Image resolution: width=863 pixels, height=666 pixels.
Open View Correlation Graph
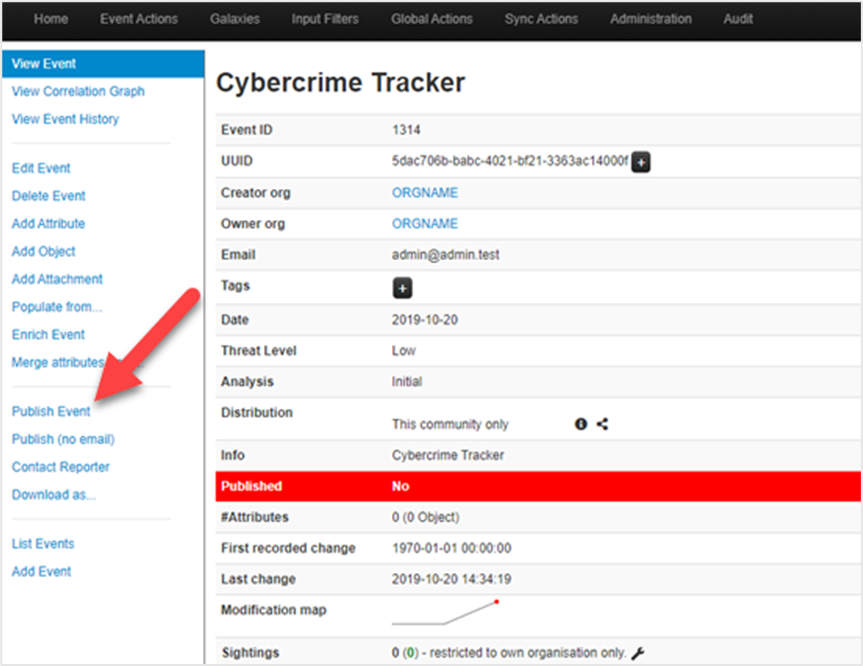(78, 91)
